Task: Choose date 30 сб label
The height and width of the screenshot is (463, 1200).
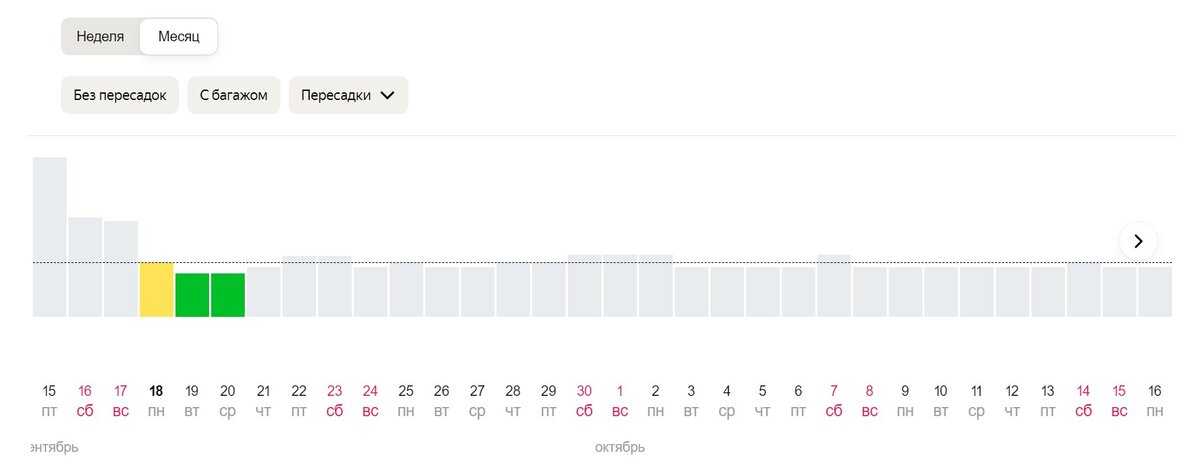Action: [584, 401]
